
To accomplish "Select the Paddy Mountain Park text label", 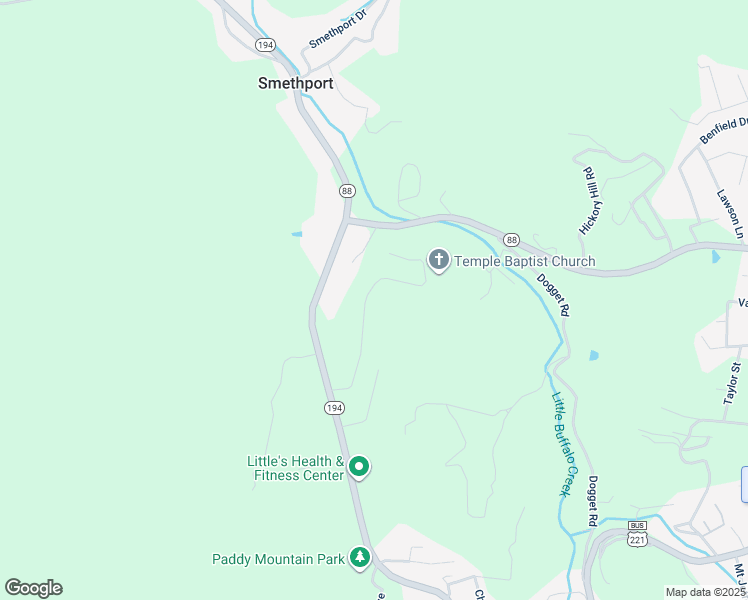I will tap(279, 559).
